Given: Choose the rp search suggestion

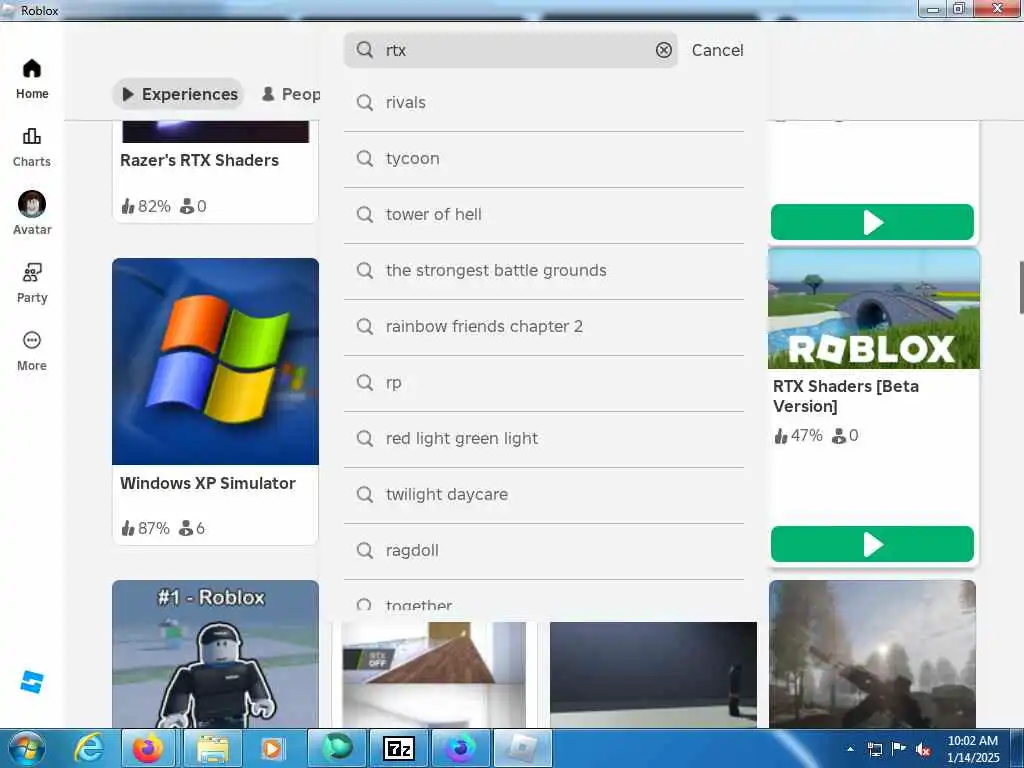Looking at the screenshot, I should pyautogui.click(x=544, y=383).
